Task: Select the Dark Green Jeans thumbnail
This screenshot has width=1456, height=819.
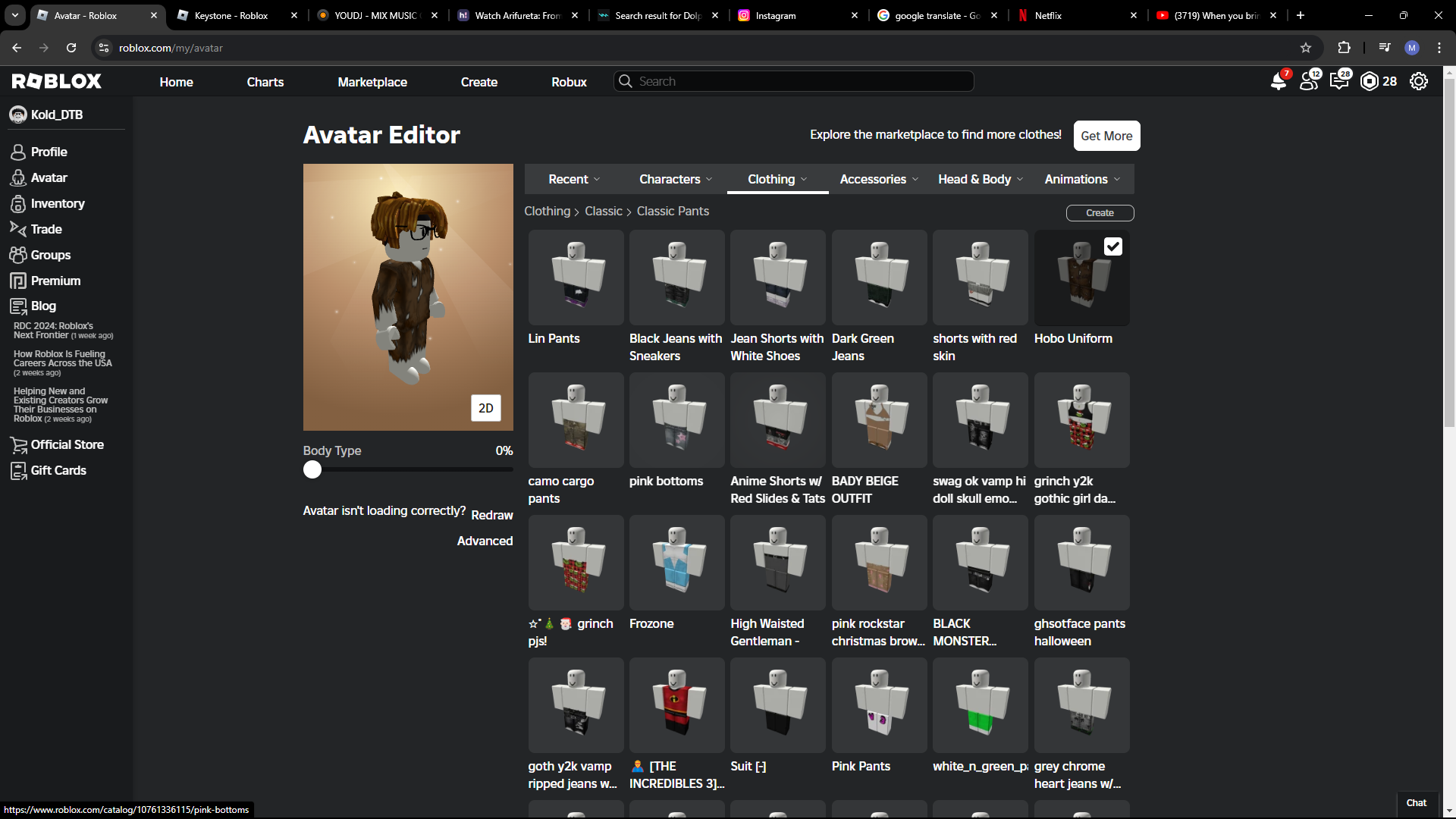Action: pyautogui.click(x=880, y=278)
